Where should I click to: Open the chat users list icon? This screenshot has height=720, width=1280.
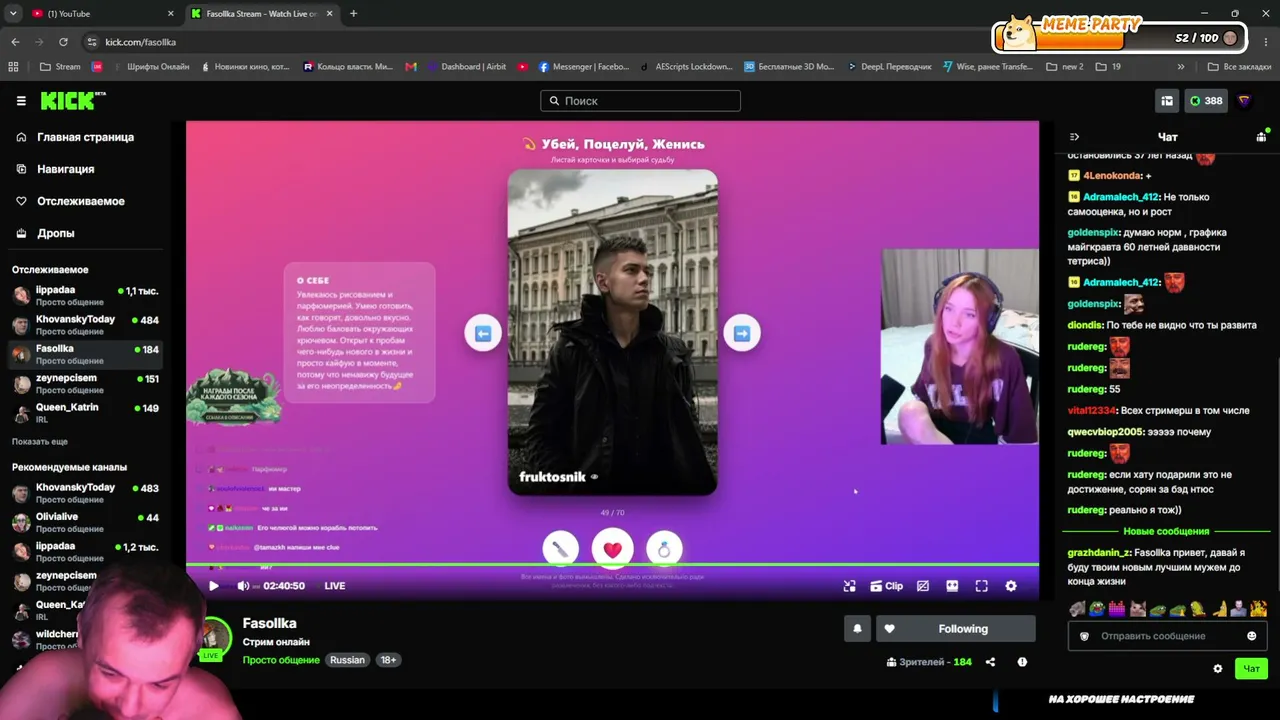click(x=1261, y=137)
